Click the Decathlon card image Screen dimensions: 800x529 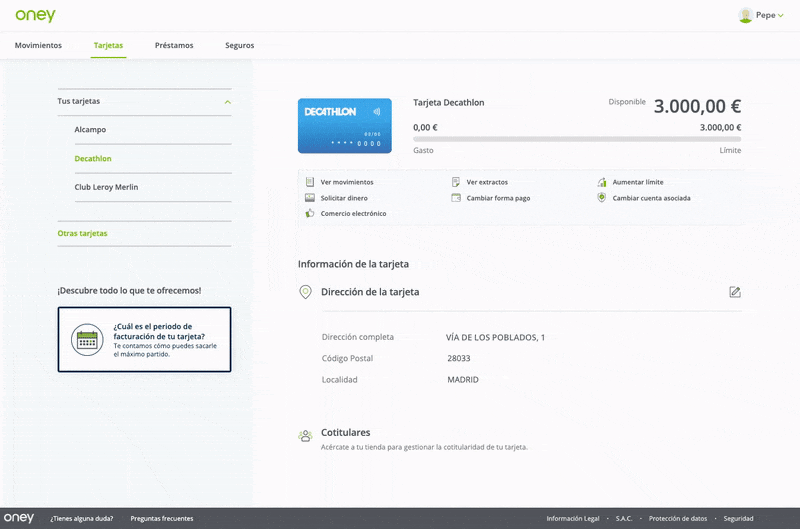click(x=345, y=126)
